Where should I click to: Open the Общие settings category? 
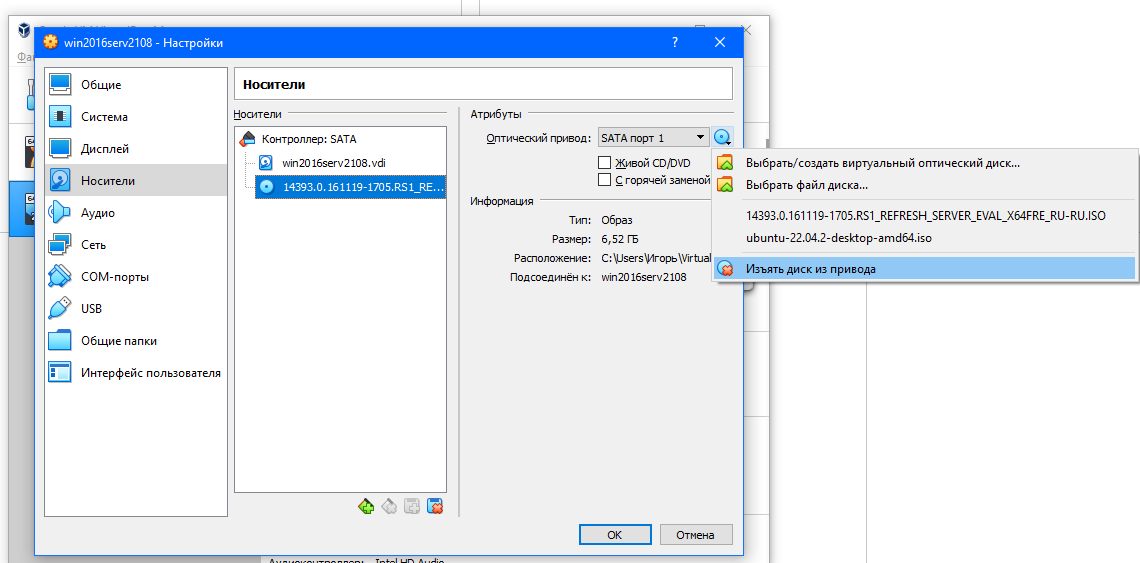136,85
